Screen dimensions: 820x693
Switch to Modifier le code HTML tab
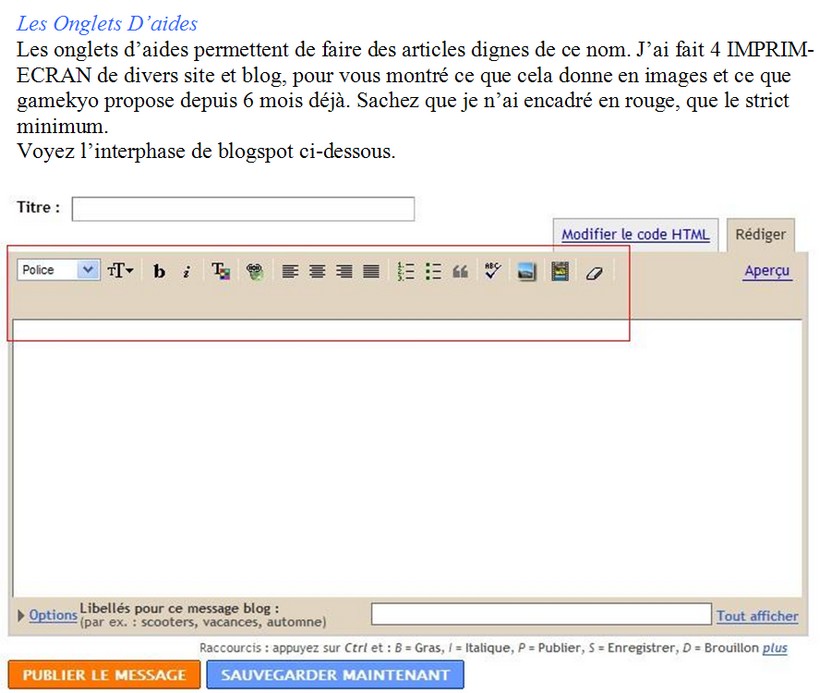click(x=635, y=234)
